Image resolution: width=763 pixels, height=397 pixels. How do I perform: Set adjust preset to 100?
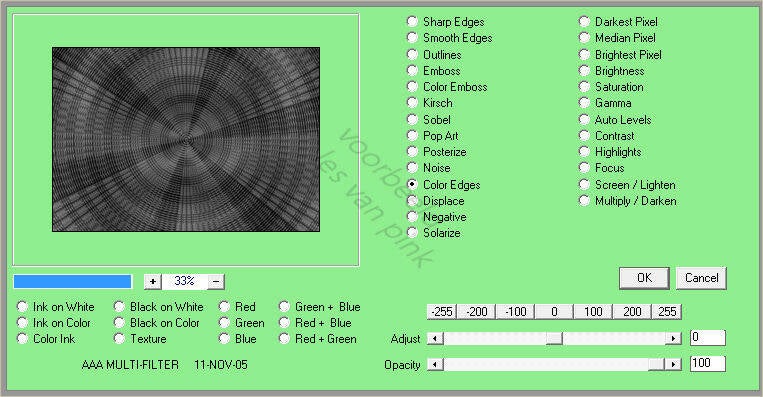pos(593,311)
